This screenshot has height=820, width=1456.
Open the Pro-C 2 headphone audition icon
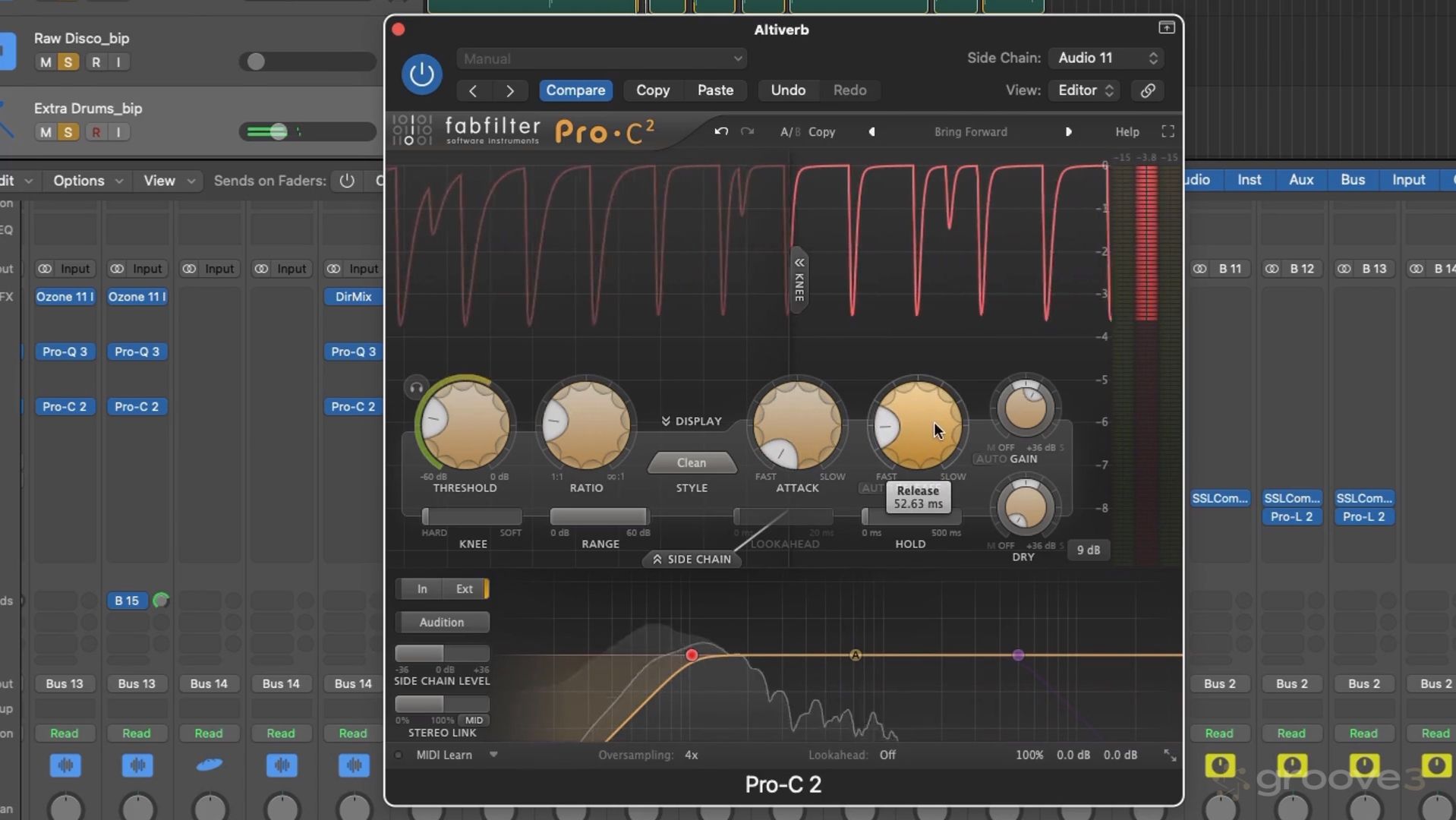(415, 388)
